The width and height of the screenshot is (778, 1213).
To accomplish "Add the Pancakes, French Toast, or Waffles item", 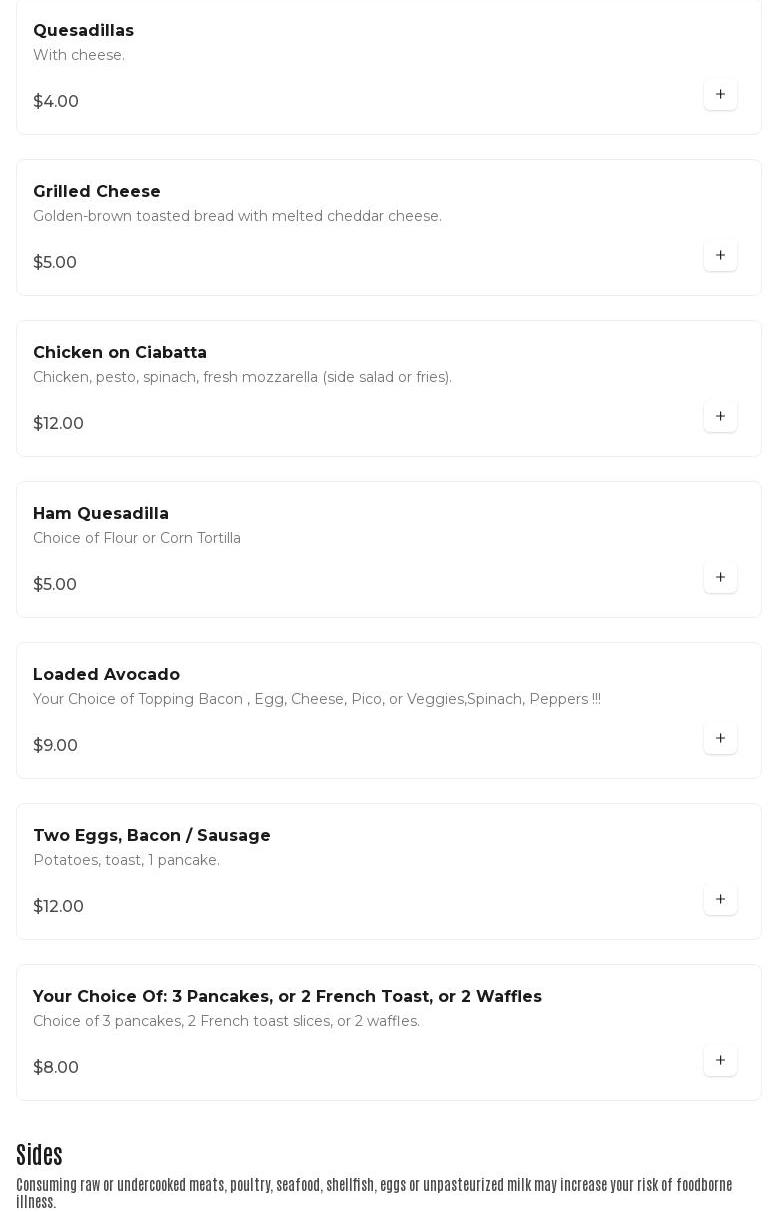I will tap(720, 1060).
